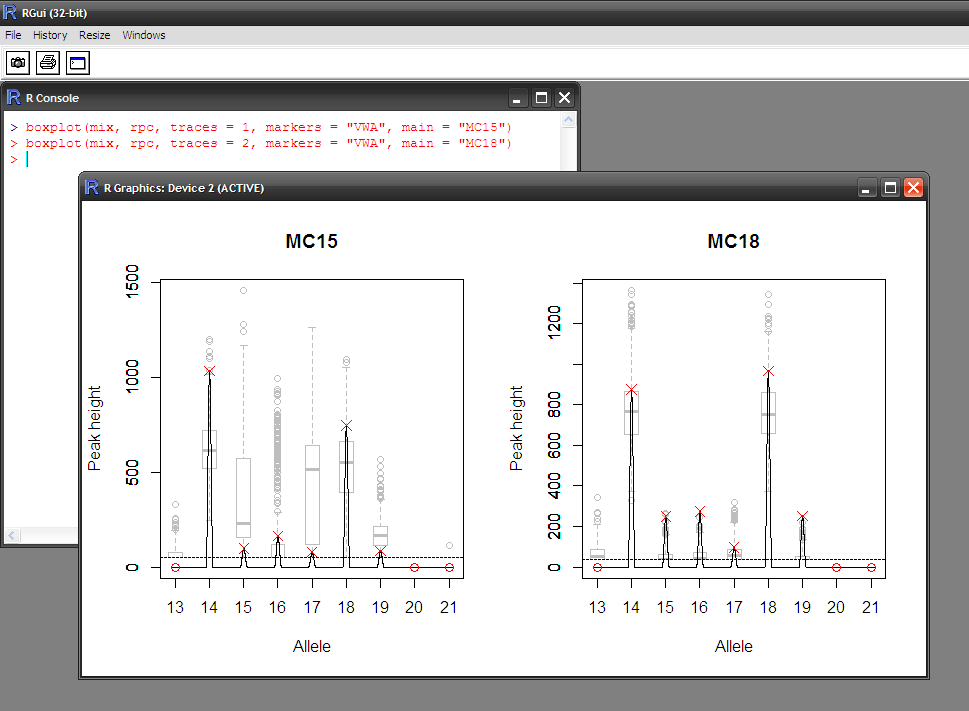Minimize the R Console window
The image size is (969, 711).
point(518,98)
